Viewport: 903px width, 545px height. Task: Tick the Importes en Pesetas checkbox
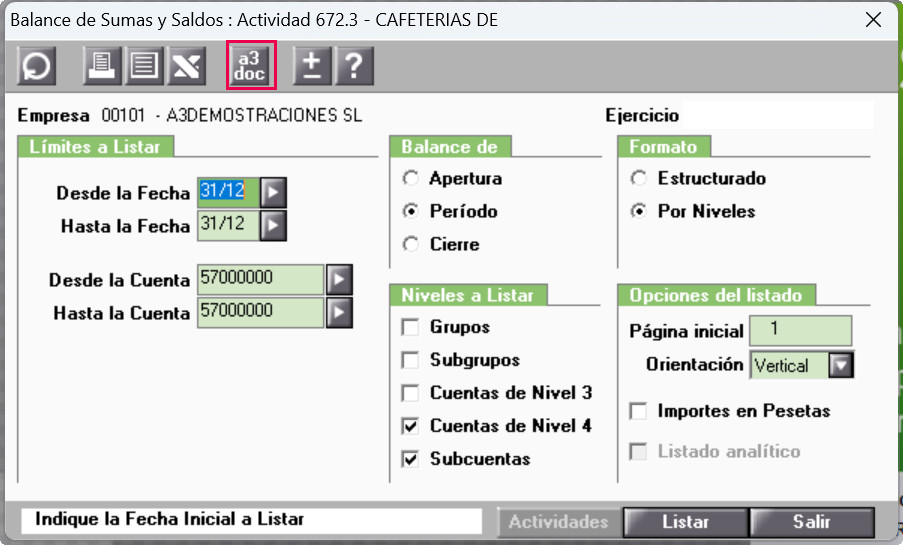(x=638, y=411)
